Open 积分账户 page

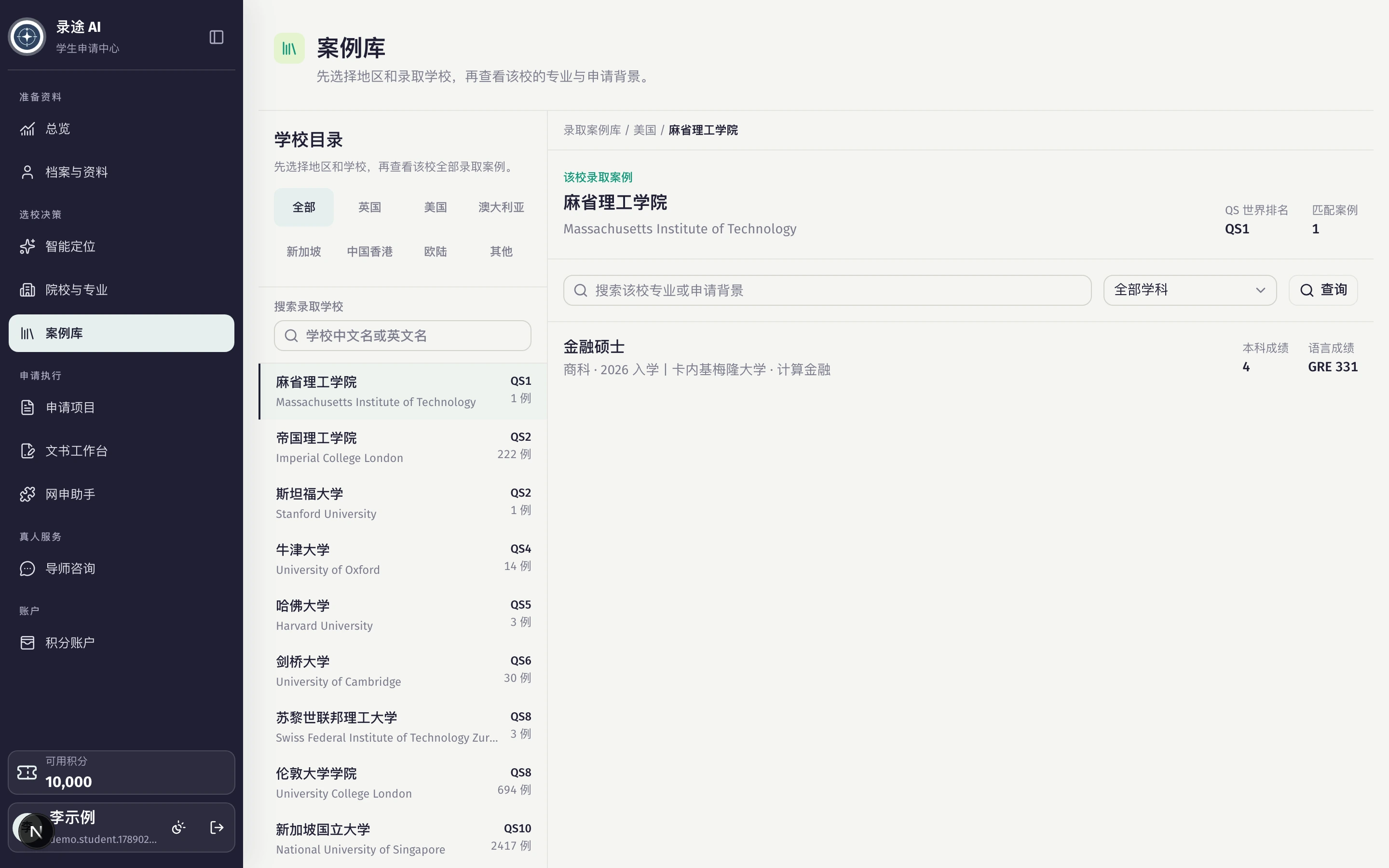(121, 643)
